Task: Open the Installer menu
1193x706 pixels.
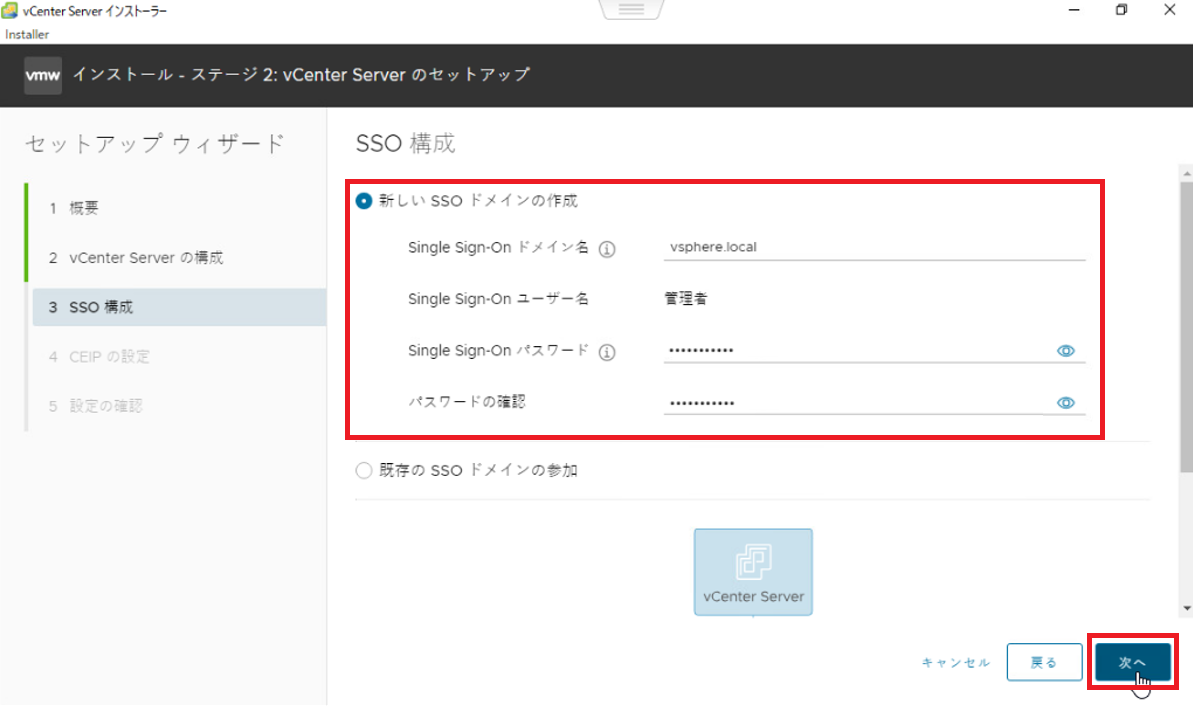Action: (x=27, y=34)
